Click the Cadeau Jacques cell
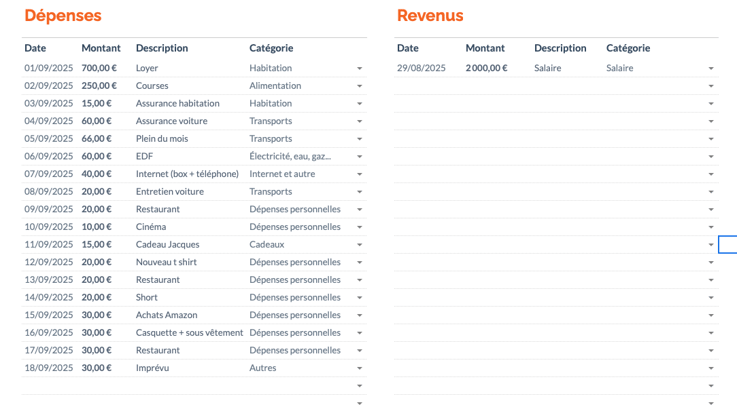 [x=167, y=244]
